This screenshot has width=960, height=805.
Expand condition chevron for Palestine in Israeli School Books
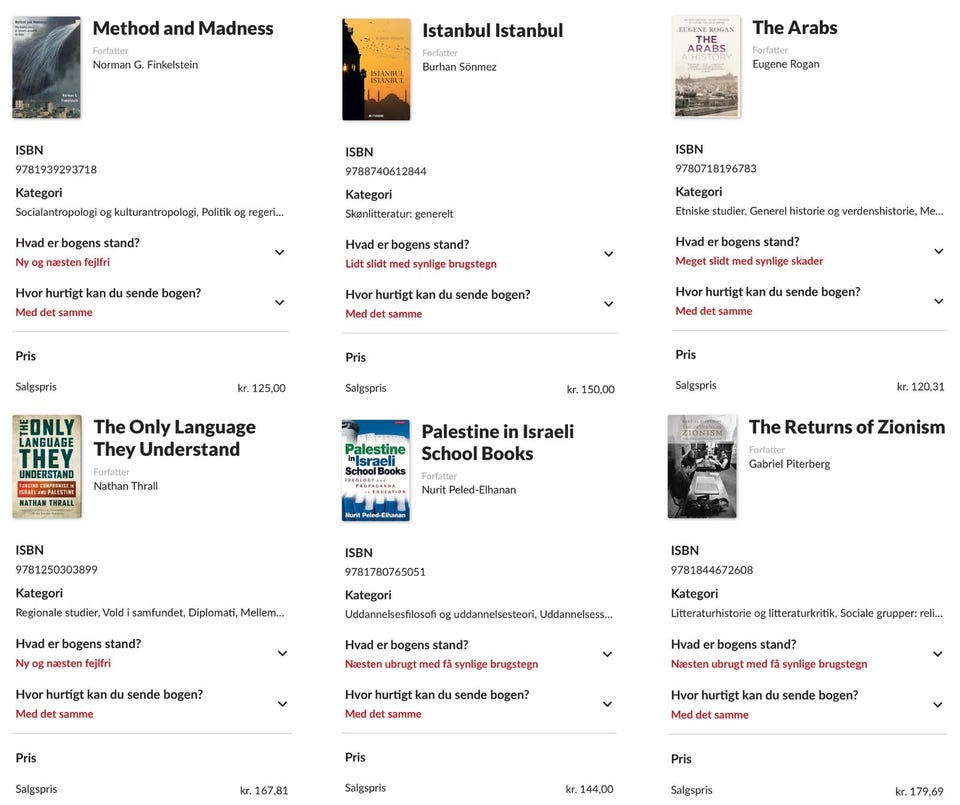(x=607, y=654)
